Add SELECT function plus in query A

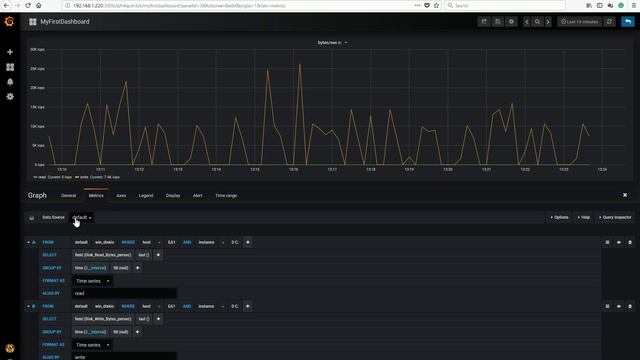point(158,255)
